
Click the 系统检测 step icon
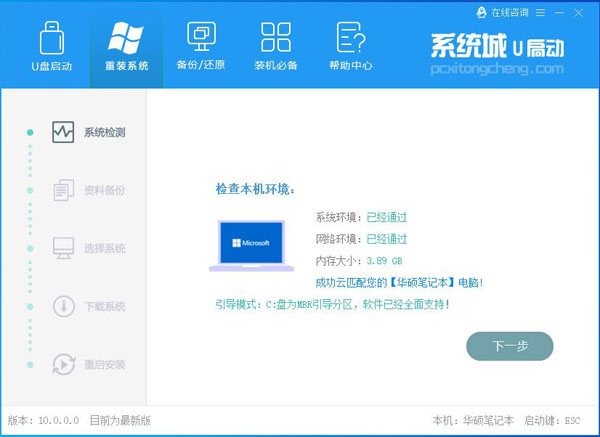click(x=63, y=132)
